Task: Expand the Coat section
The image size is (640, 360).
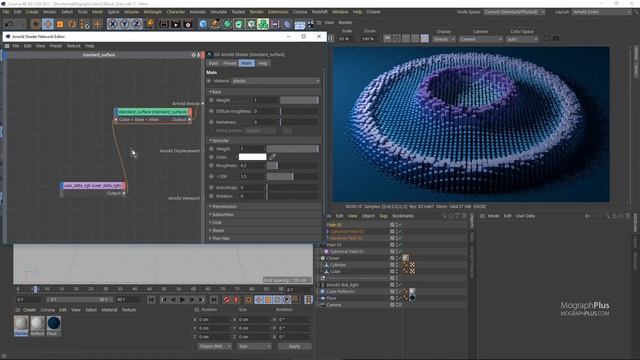Action: (x=217, y=222)
